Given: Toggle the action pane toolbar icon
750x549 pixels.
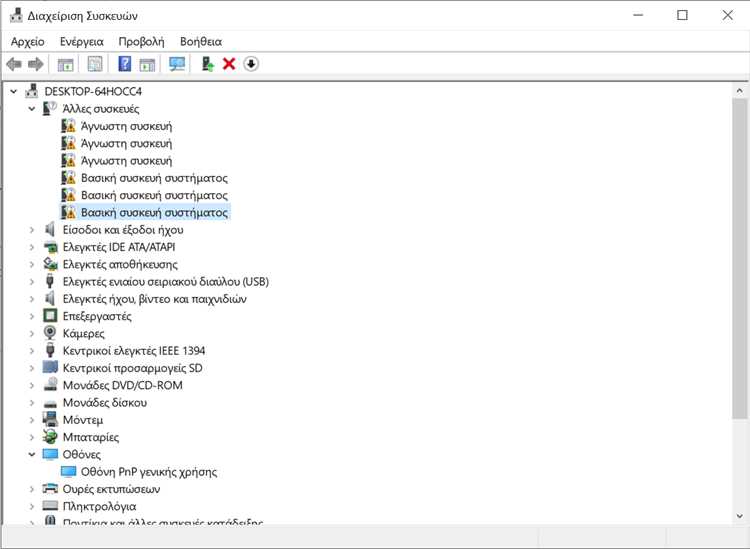Looking at the screenshot, I should [147, 64].
